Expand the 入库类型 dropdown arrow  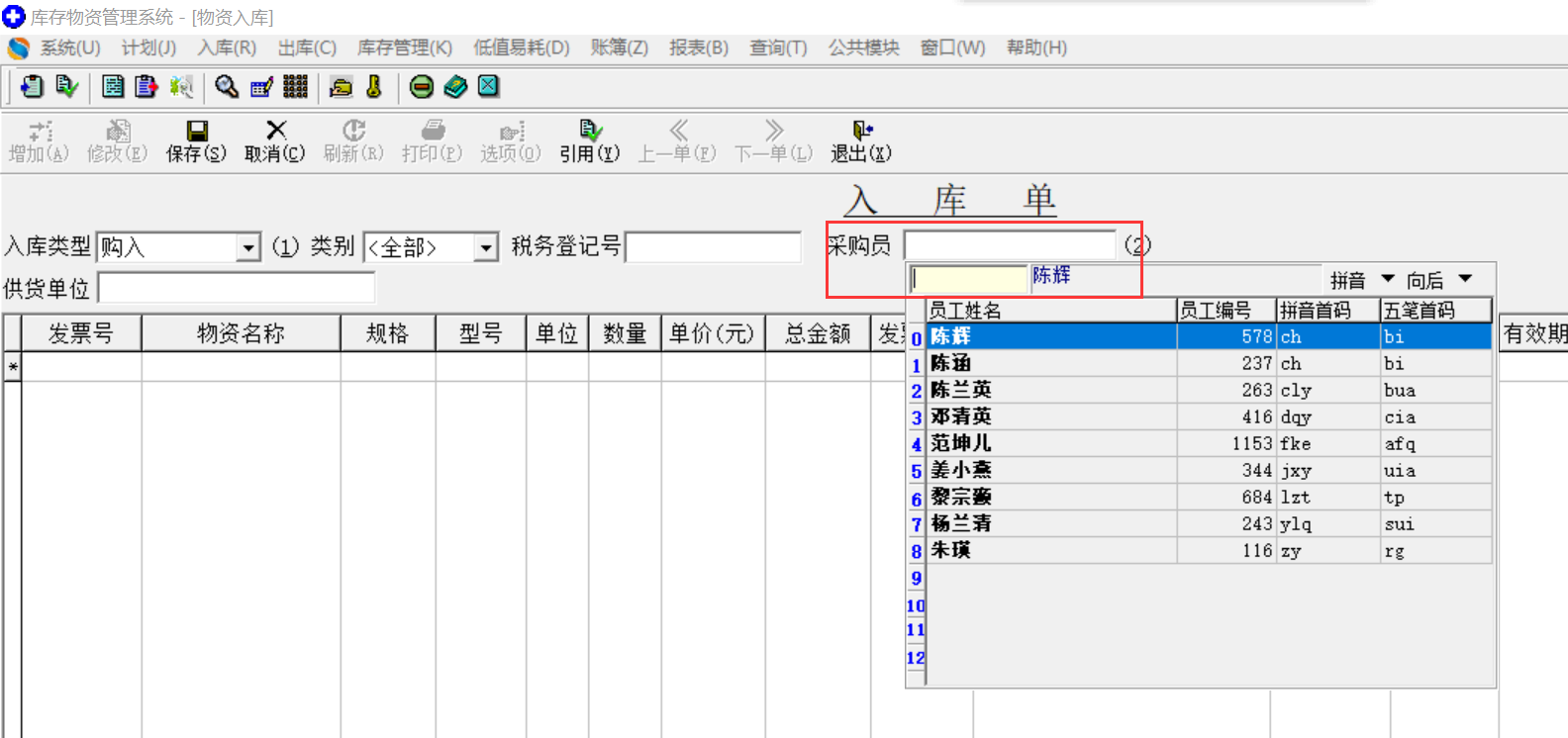[248, 246]
